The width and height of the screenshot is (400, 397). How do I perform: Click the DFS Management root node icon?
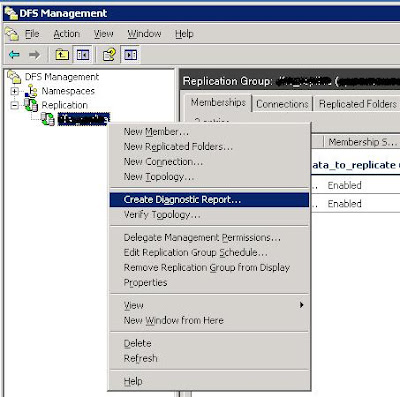(14, 77)
